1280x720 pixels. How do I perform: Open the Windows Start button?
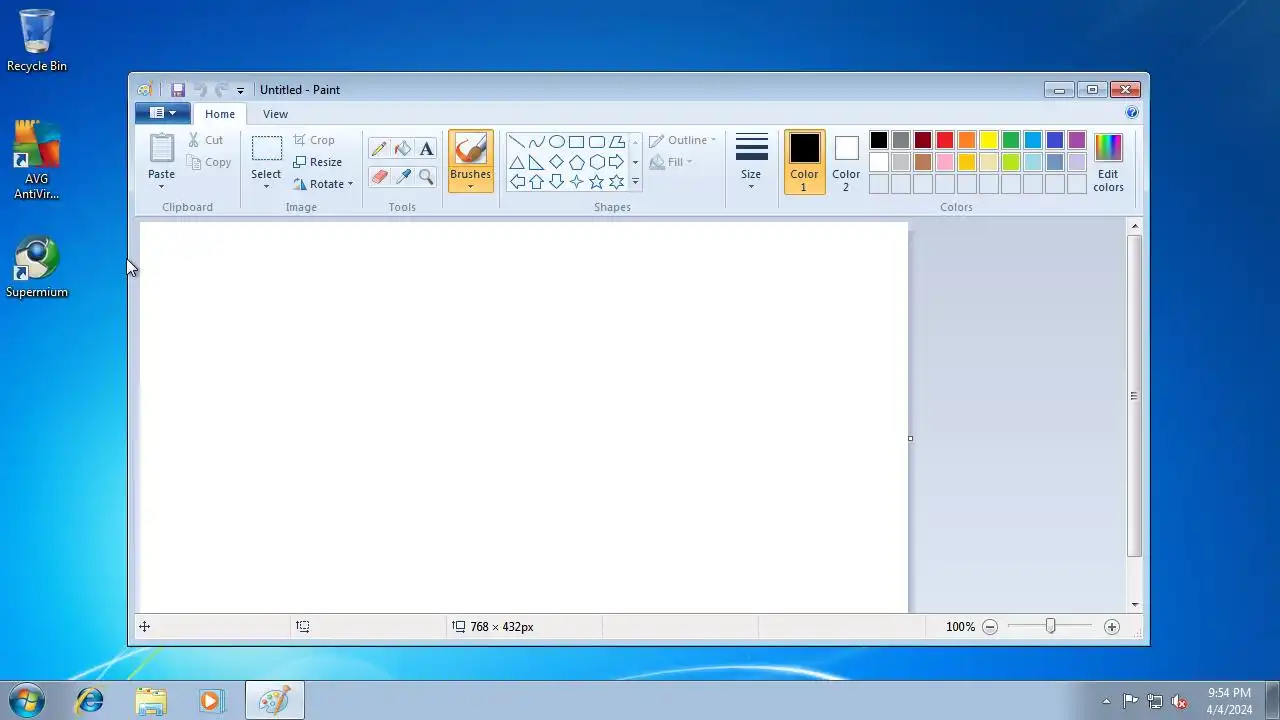[x=27, y=700]
